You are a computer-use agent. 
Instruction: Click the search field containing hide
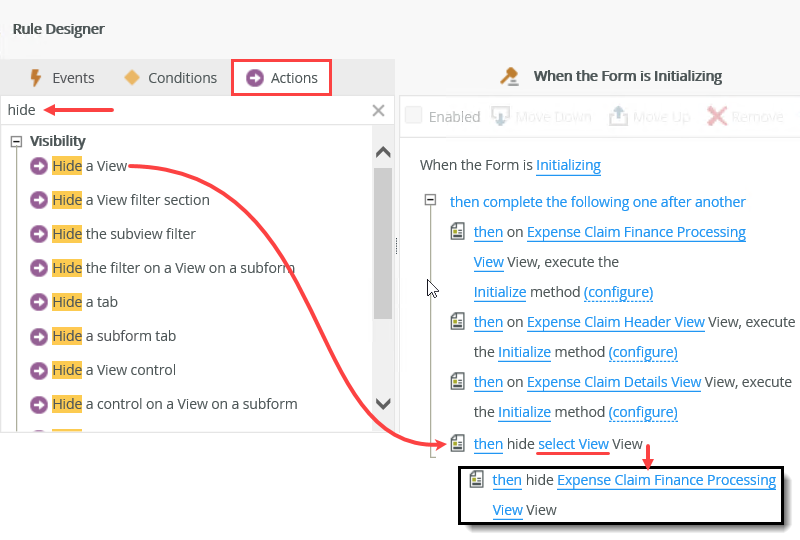(180, 111)
